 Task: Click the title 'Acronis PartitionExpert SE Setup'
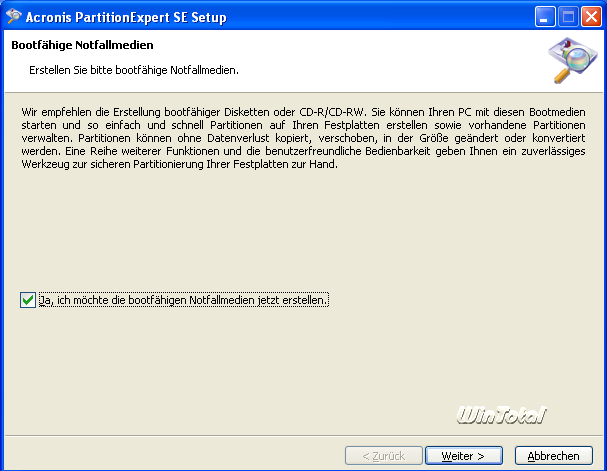pyautogui.click(x=126, y=17)
